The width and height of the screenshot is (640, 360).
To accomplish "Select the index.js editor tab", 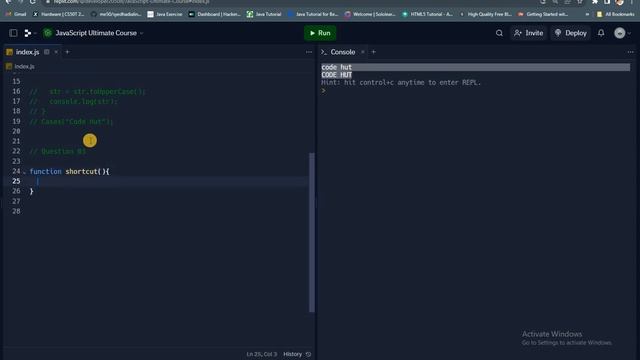I will click(27, 52).
